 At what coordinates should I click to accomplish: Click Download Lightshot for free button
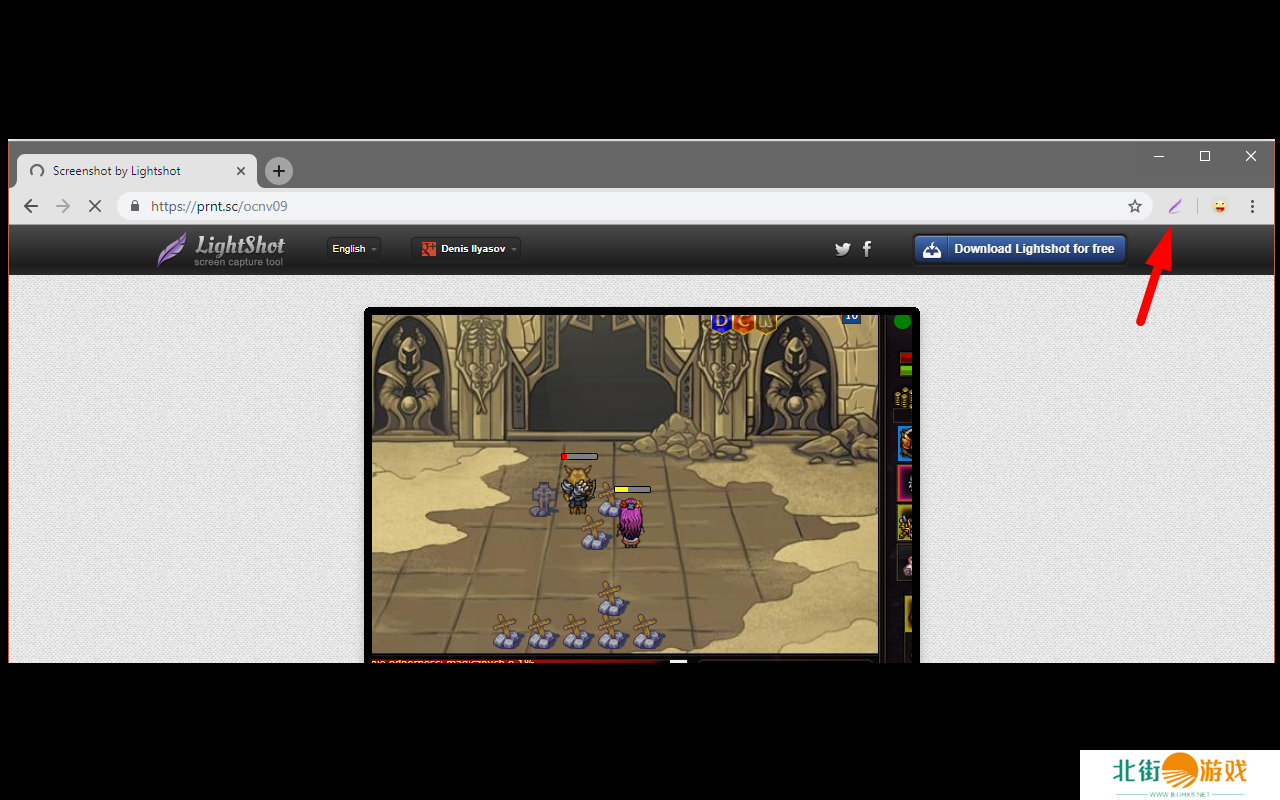(x=1020, y=249)
